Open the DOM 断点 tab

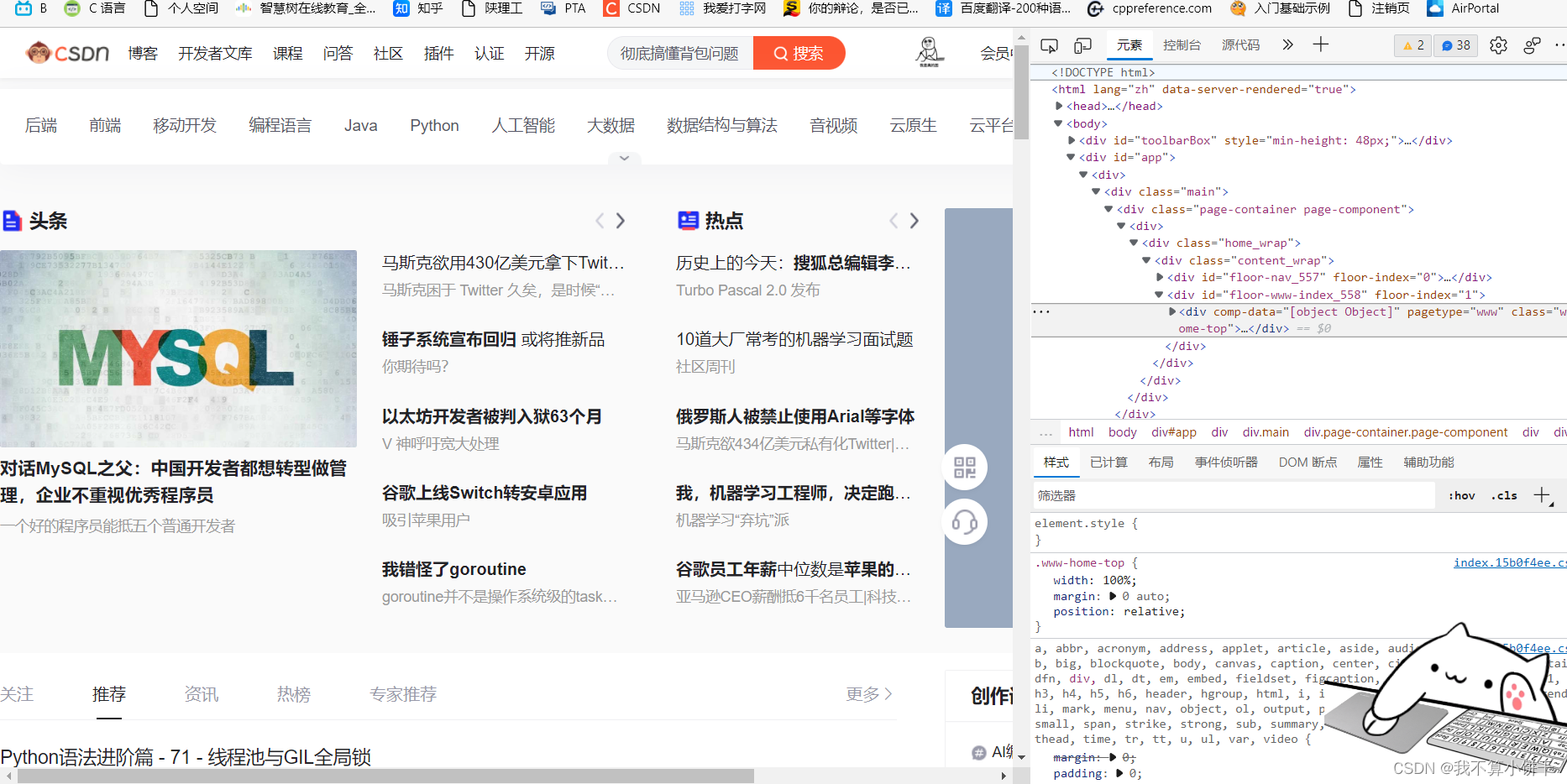[1308, 463]
